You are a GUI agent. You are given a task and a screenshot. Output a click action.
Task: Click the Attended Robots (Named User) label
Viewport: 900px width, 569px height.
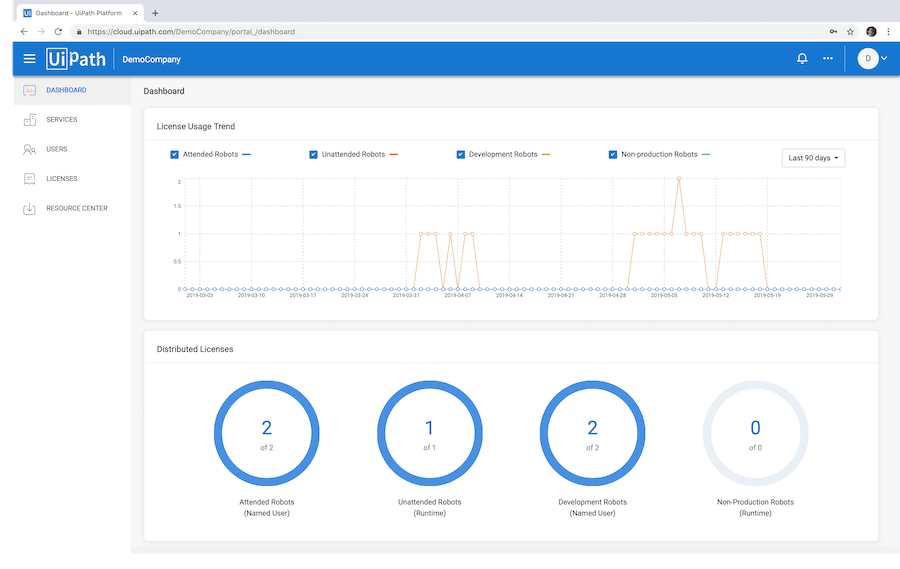(x=267, y=508)
